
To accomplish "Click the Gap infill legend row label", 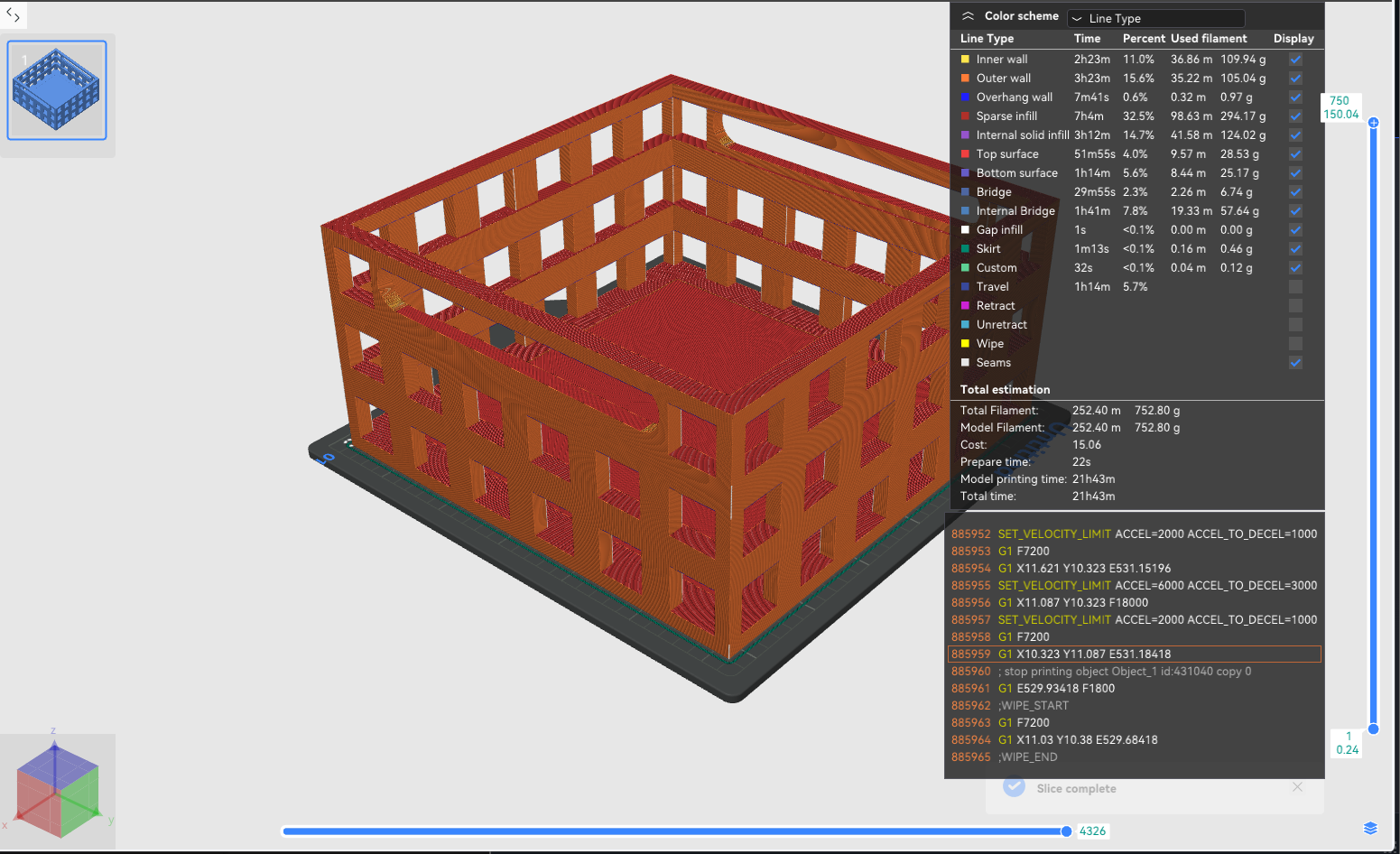I will point(999,230).
